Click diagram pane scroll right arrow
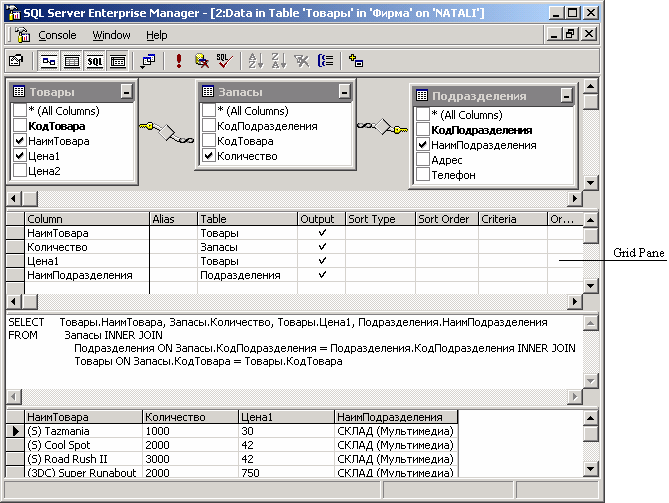The width and height of the screenshot is (669, 503). 575,198
